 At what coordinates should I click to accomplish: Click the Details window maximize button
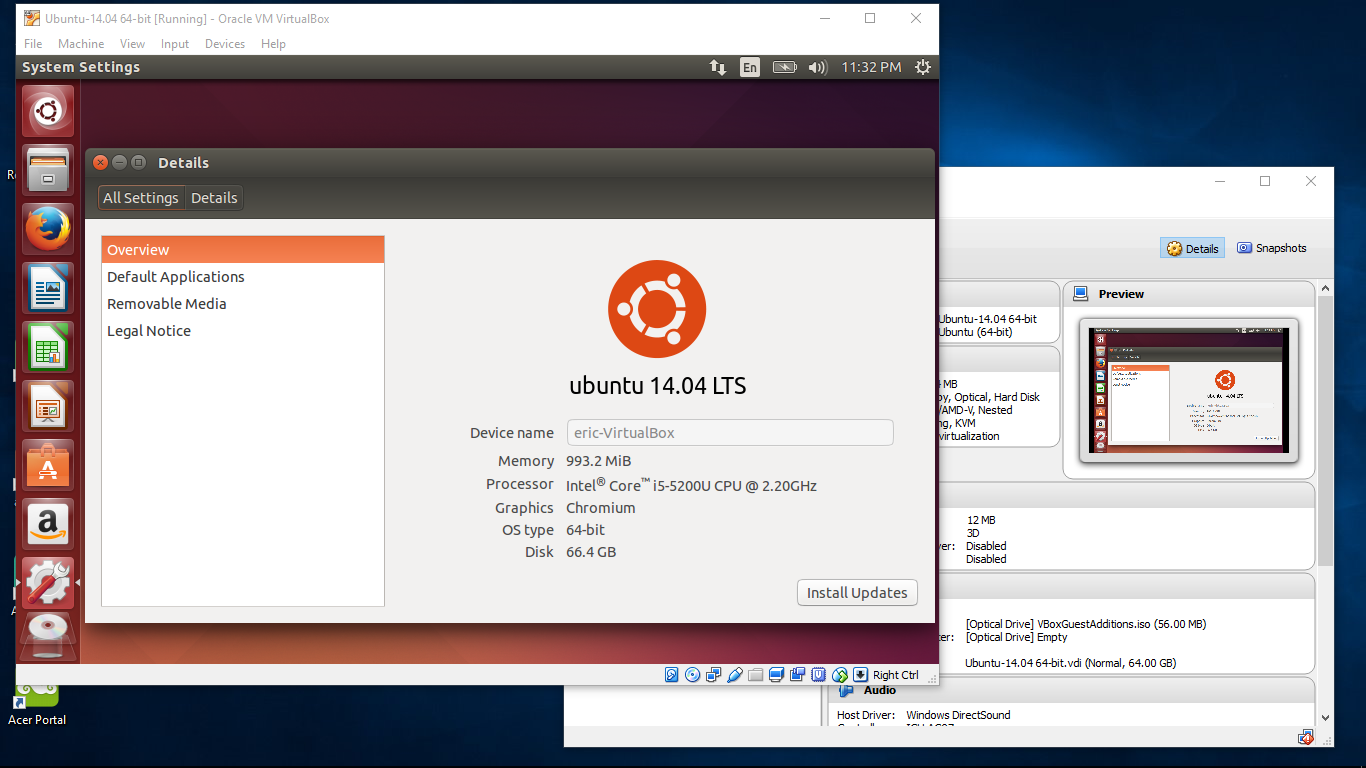139,163
